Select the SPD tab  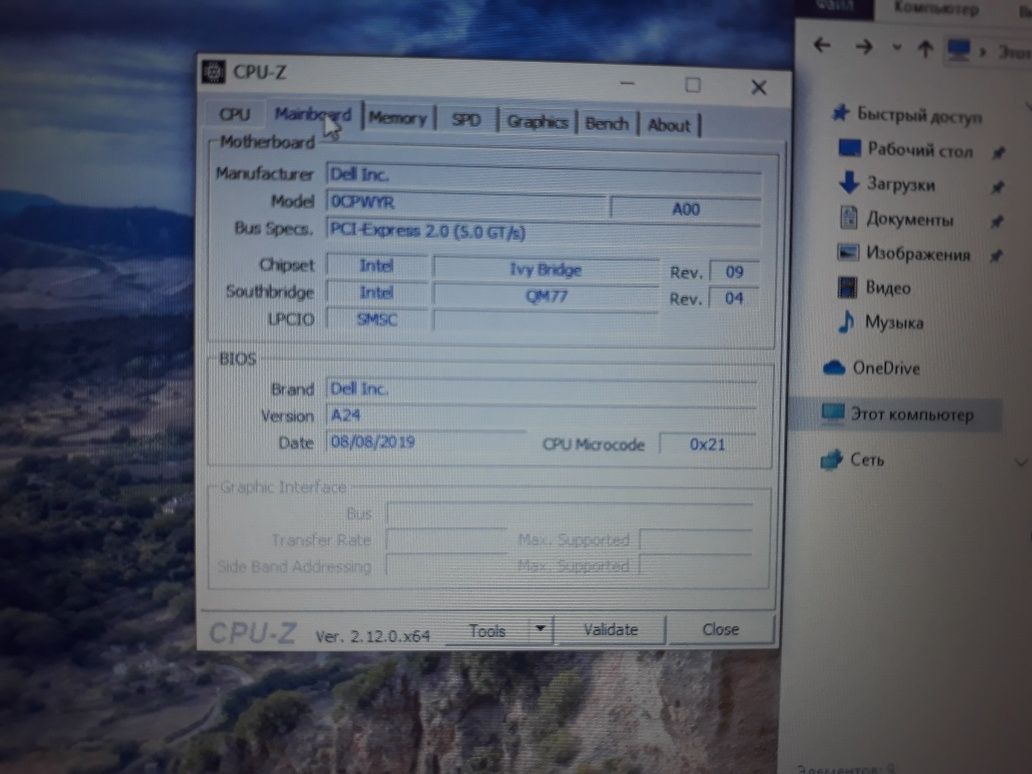pos(466,120)
